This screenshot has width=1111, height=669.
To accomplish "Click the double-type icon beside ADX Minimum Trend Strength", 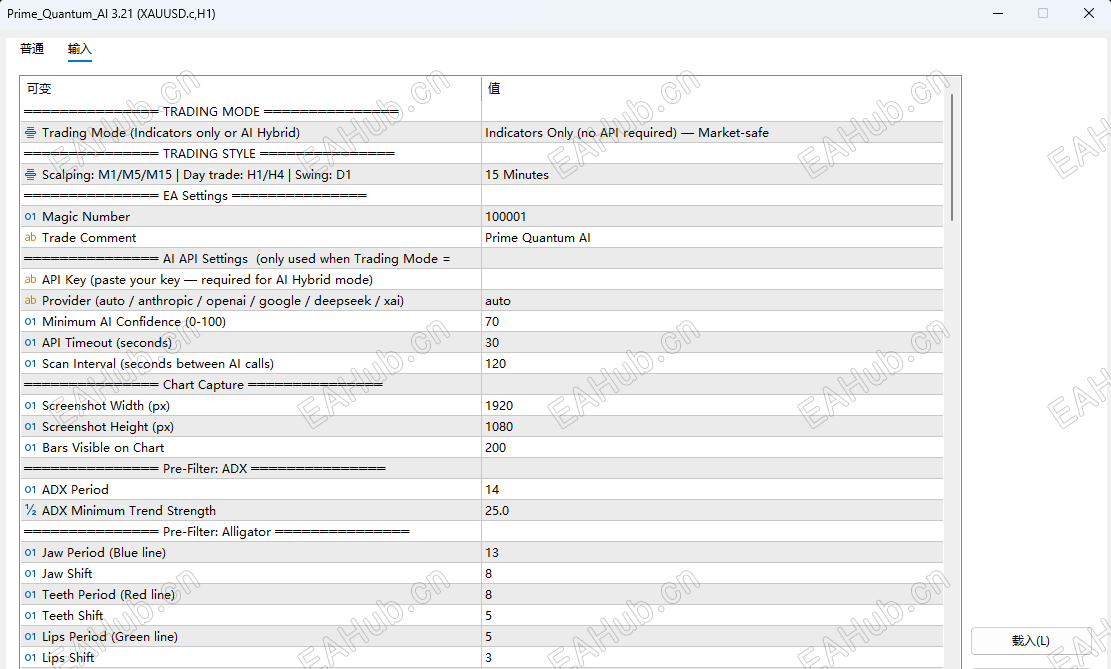I will pos(30,511).
